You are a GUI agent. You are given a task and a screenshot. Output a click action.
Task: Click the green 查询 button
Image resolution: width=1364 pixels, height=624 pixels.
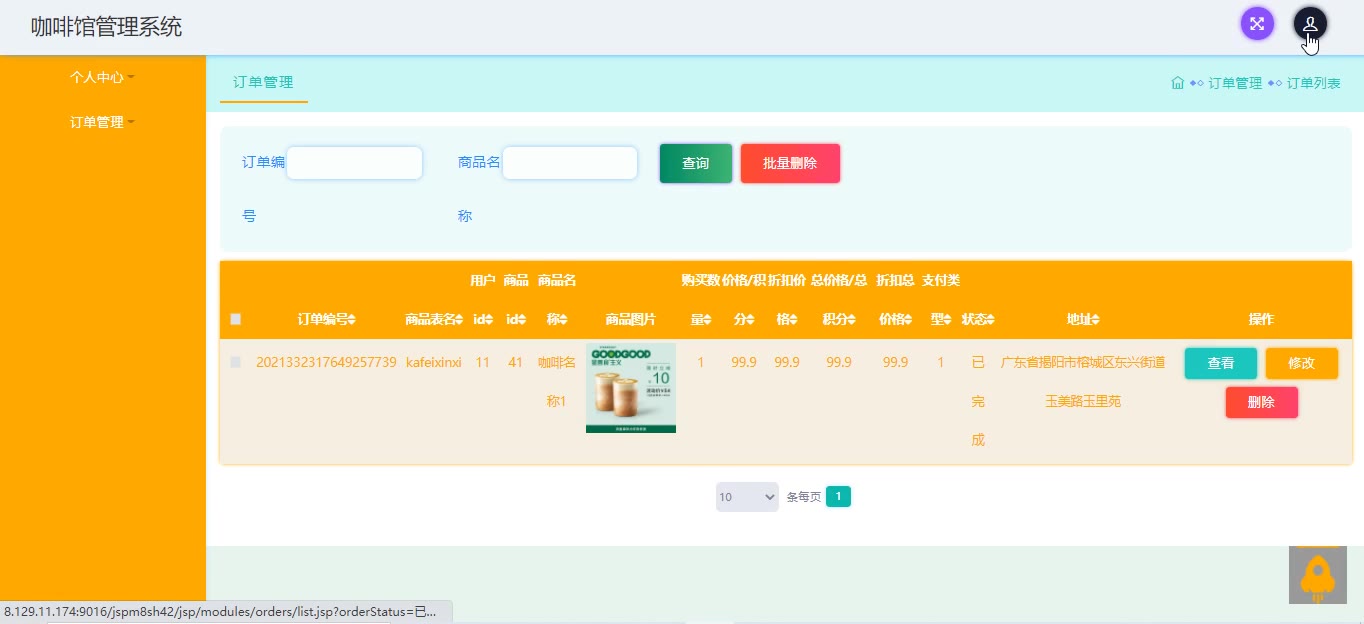tap(695, 163)
